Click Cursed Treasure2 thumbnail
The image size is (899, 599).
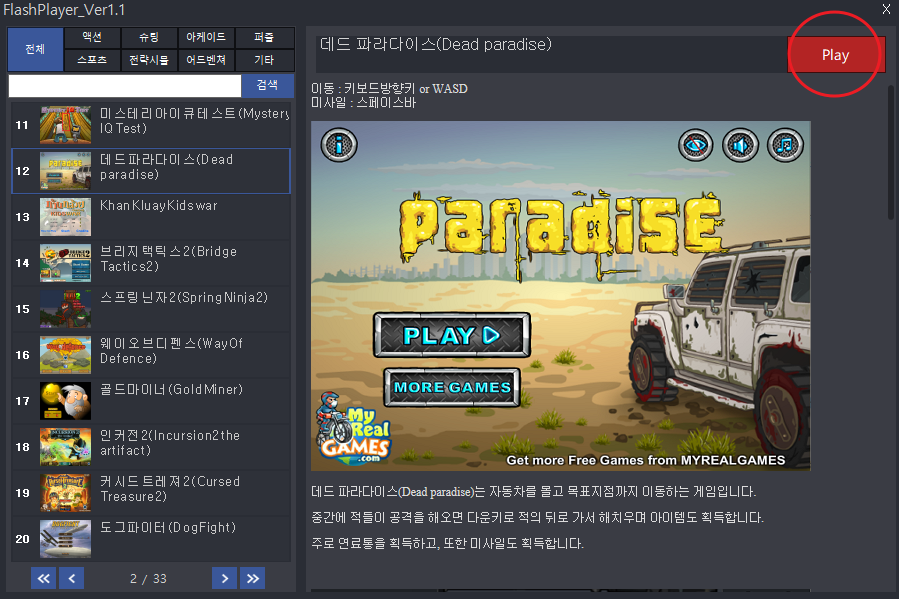tap(65, 492)
